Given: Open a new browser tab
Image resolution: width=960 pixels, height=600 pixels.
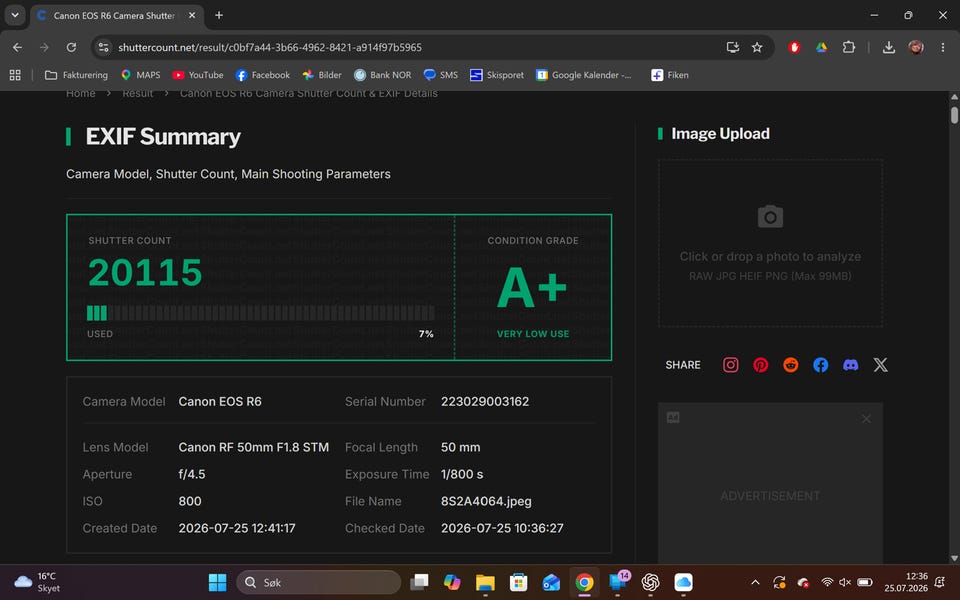Looking at the screenshot, I should point(219,15).
